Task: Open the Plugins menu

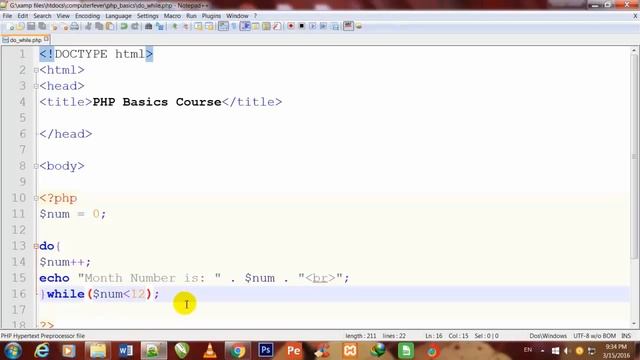Action: tap(211, 16)
